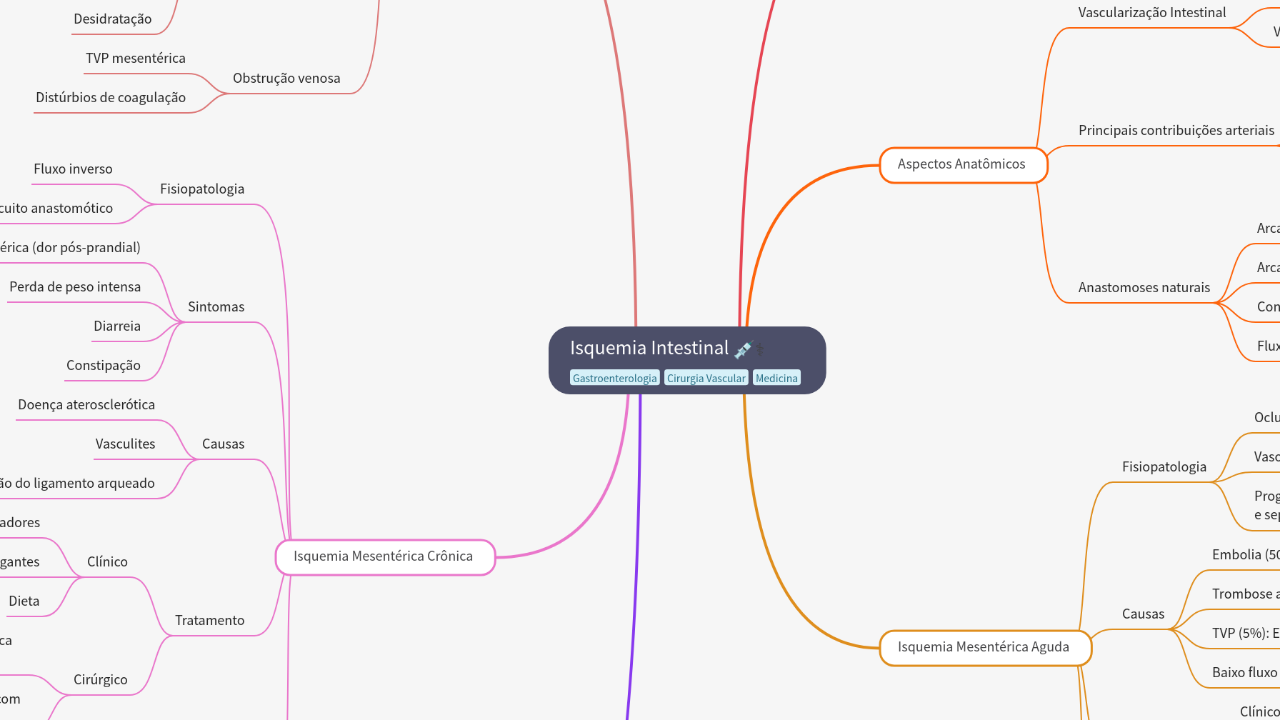Click the Desidratação node
1280x720 pixels.
tap(112, 19)
